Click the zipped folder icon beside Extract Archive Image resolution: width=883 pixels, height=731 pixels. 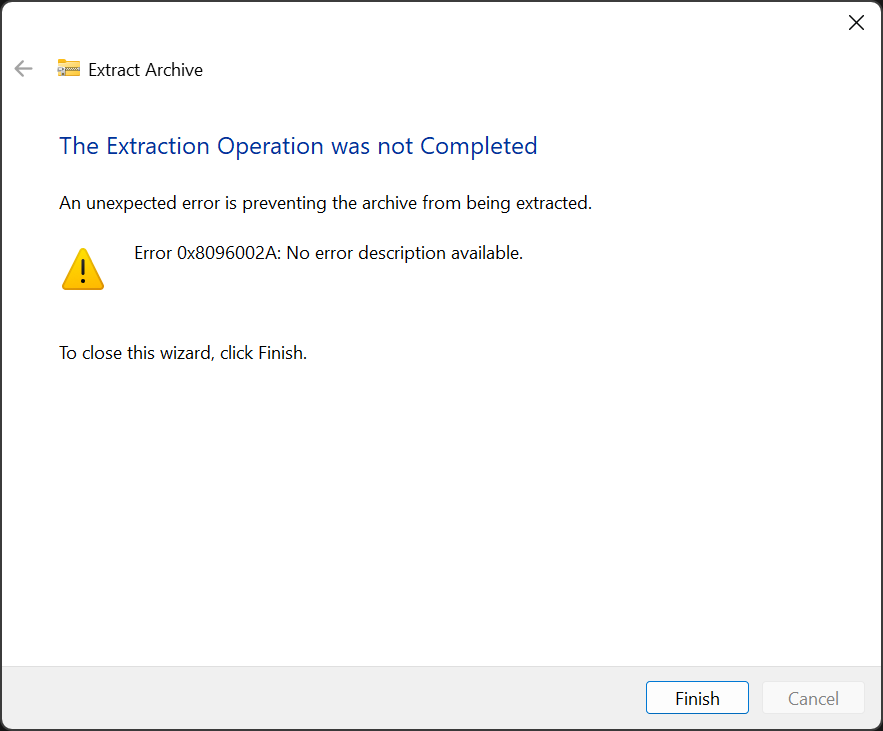tap(68, 69)
